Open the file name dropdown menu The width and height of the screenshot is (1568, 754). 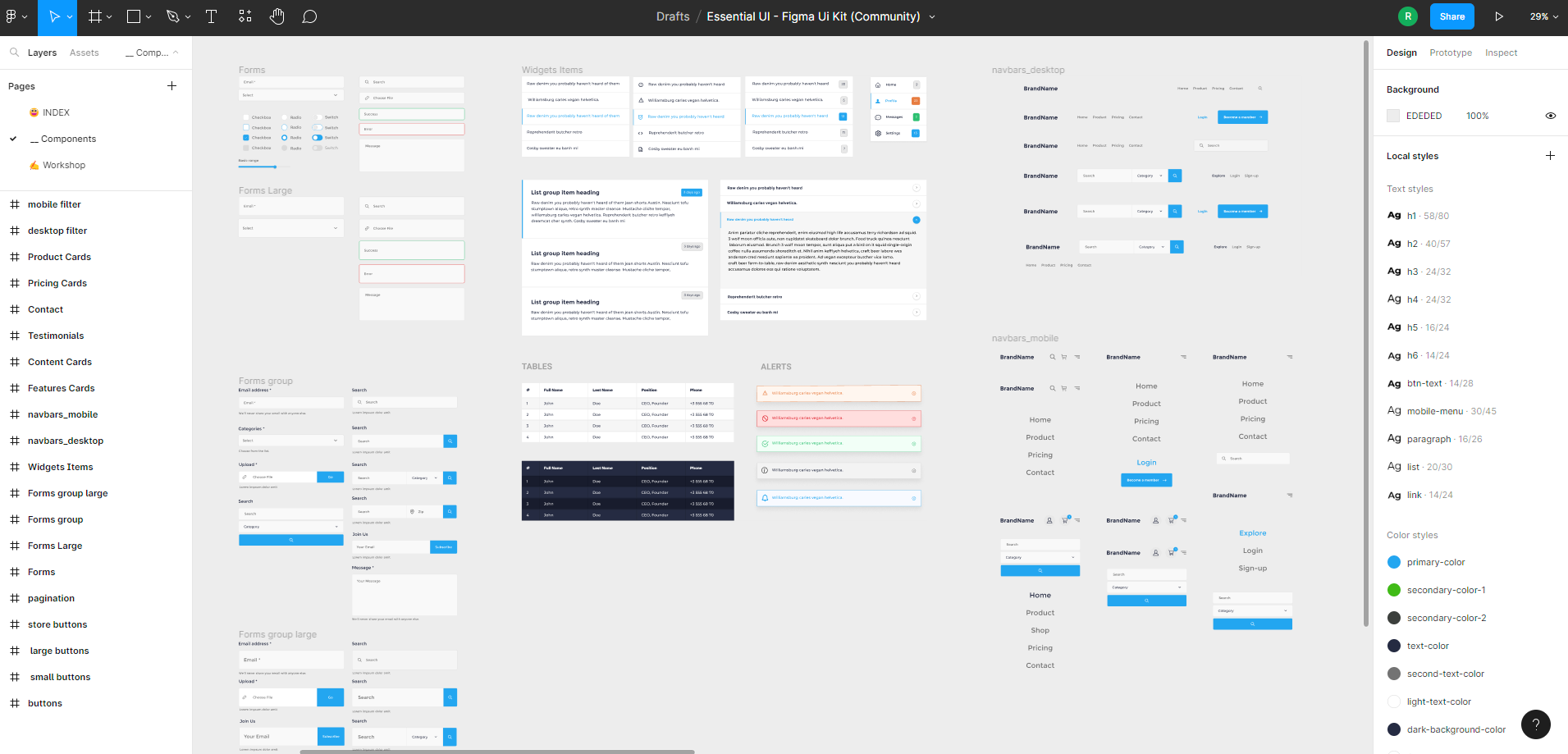[932, 16]
